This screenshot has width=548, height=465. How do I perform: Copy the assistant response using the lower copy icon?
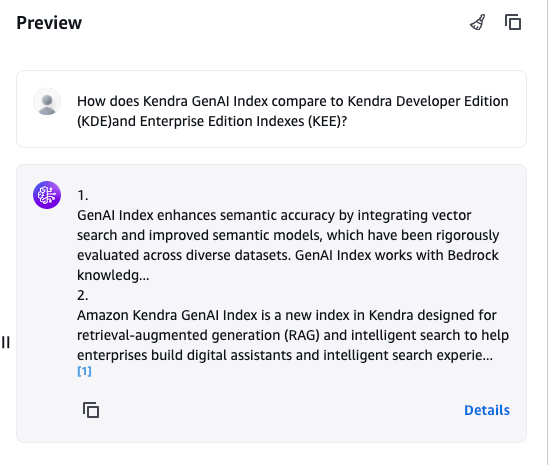pos(91,410)
